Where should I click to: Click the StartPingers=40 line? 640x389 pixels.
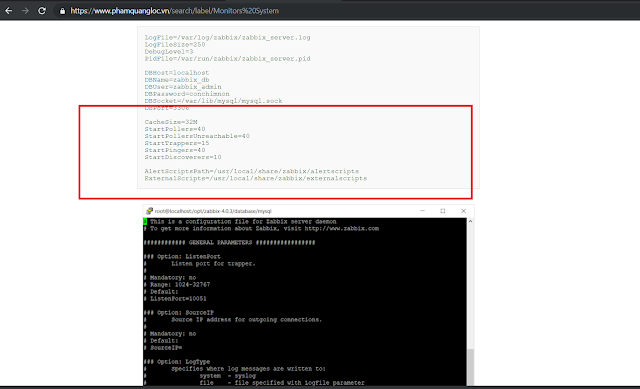coord(175,150)
